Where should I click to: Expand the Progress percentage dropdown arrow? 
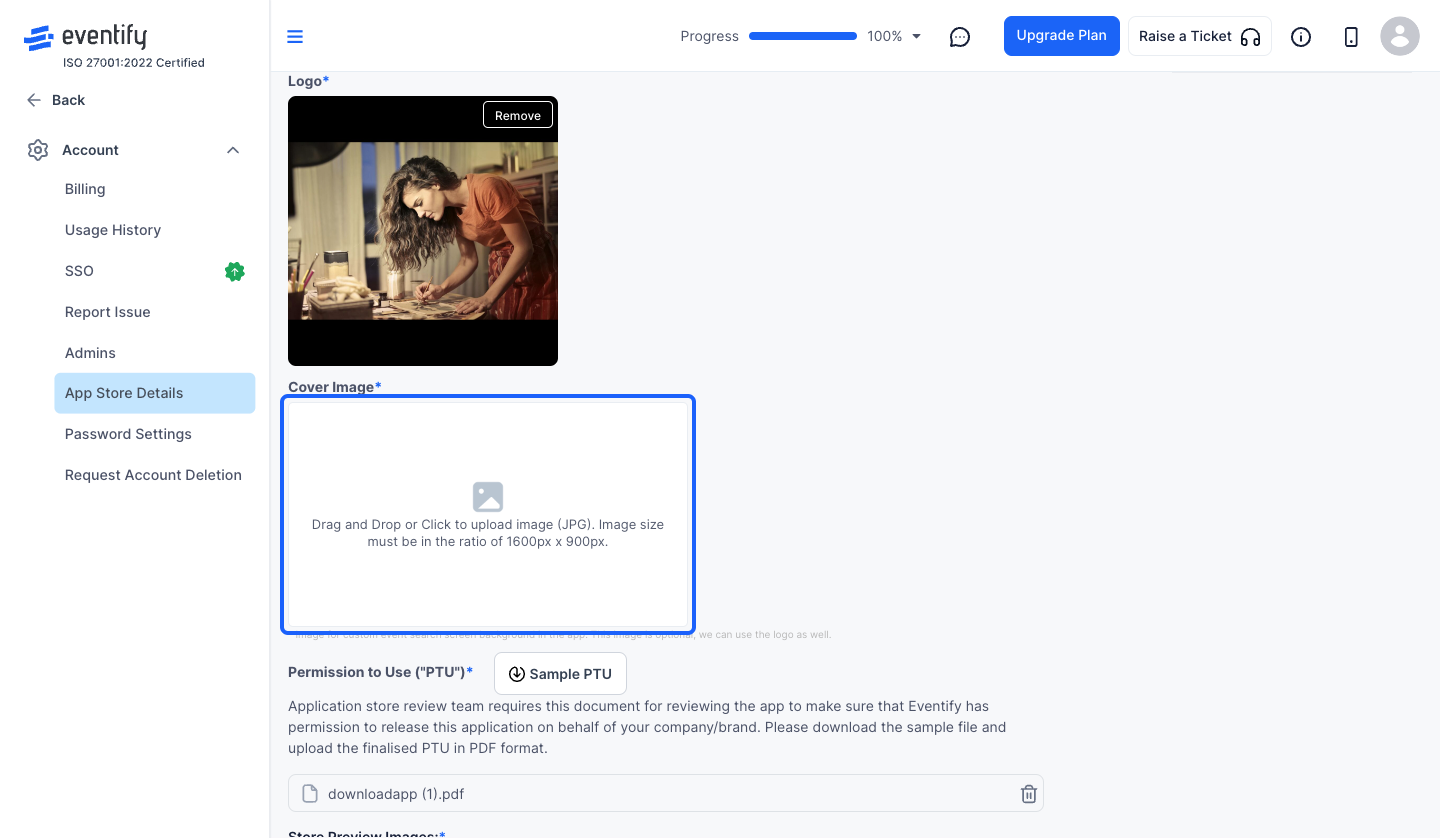[917, 37]
